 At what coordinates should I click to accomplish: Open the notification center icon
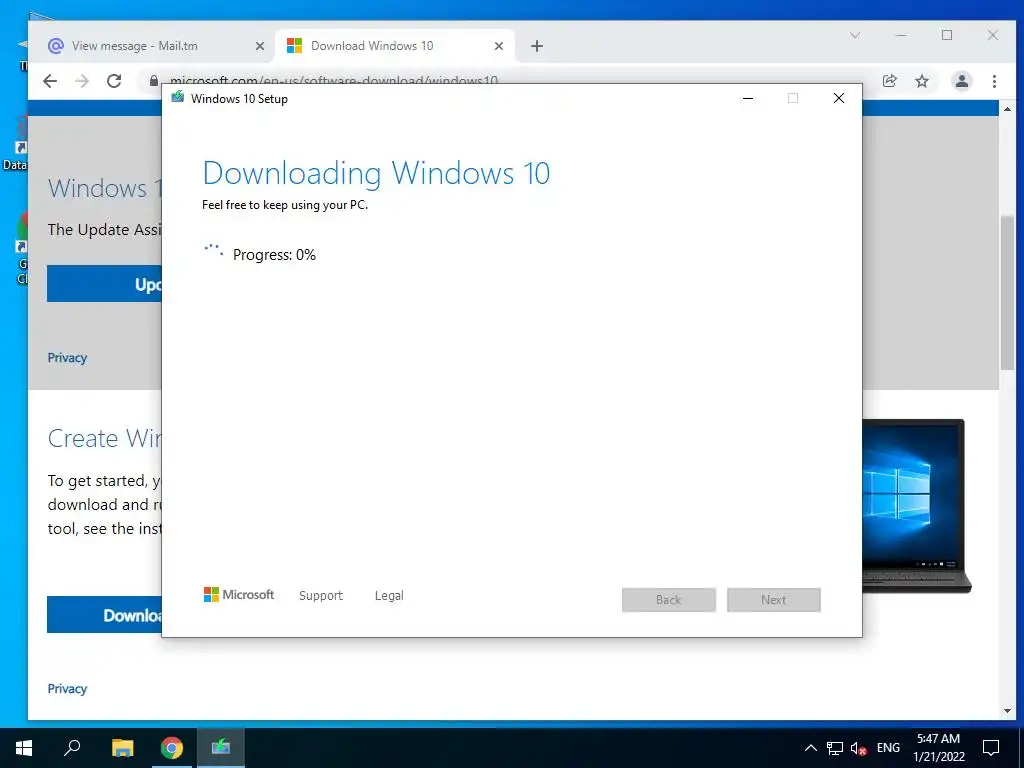click(991, 748)
